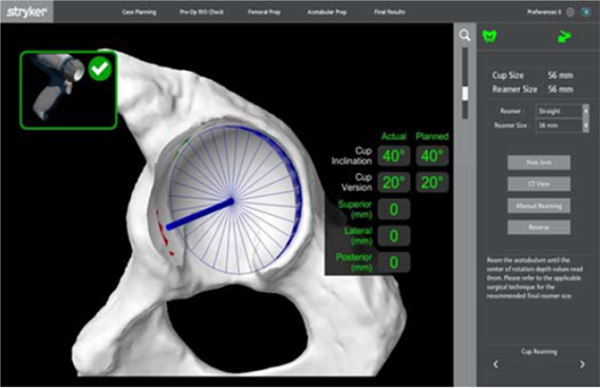600x388 pixels.
Task: Open the Case Planning tab
Action: pyautogui.click(x=139, y=12)
